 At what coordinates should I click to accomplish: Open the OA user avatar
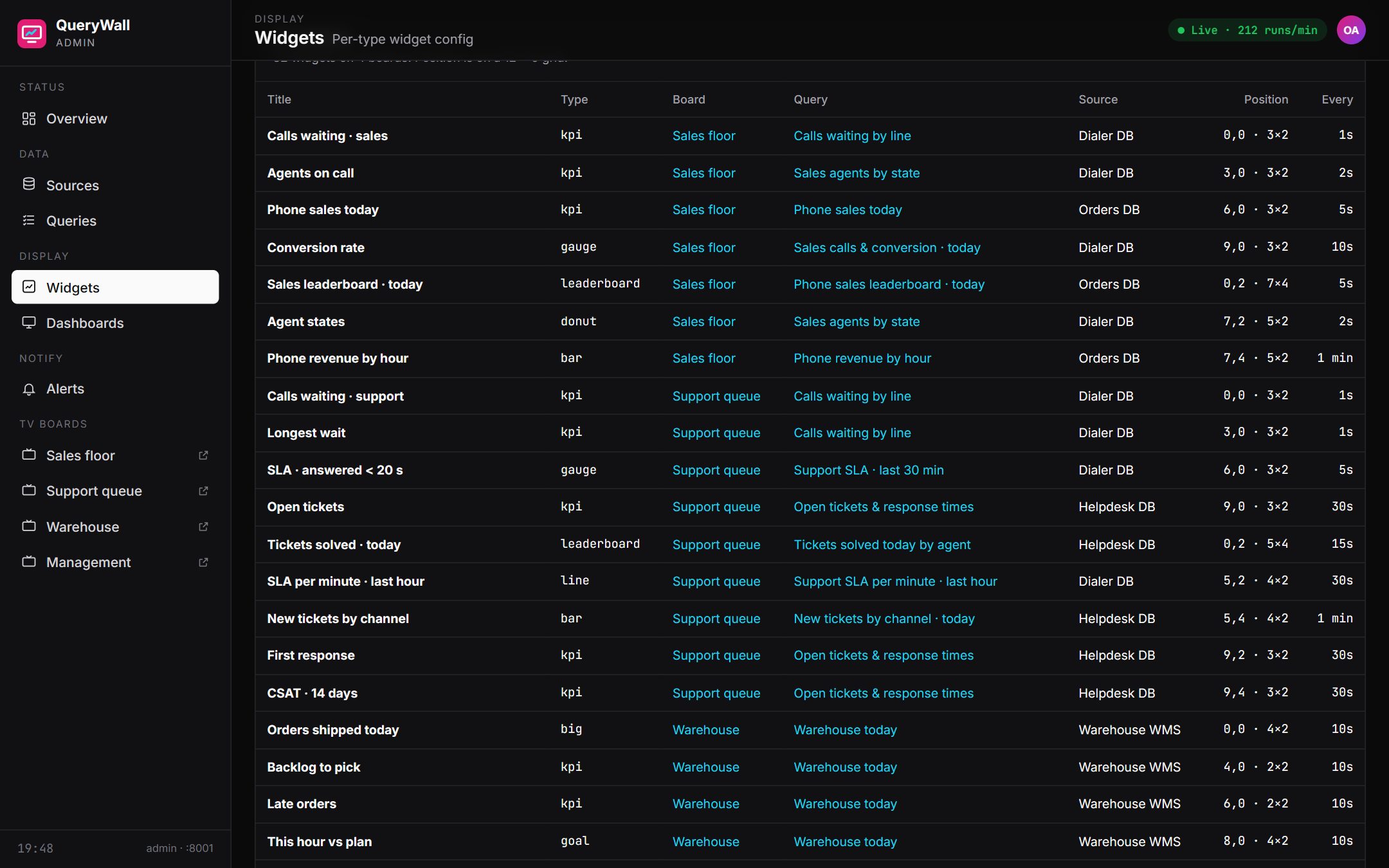click(x=1351, y=30)
